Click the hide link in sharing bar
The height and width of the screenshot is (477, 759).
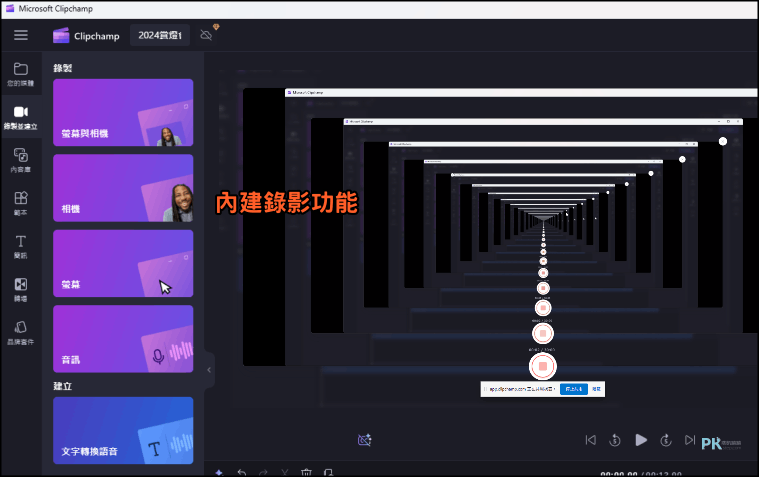596,389
